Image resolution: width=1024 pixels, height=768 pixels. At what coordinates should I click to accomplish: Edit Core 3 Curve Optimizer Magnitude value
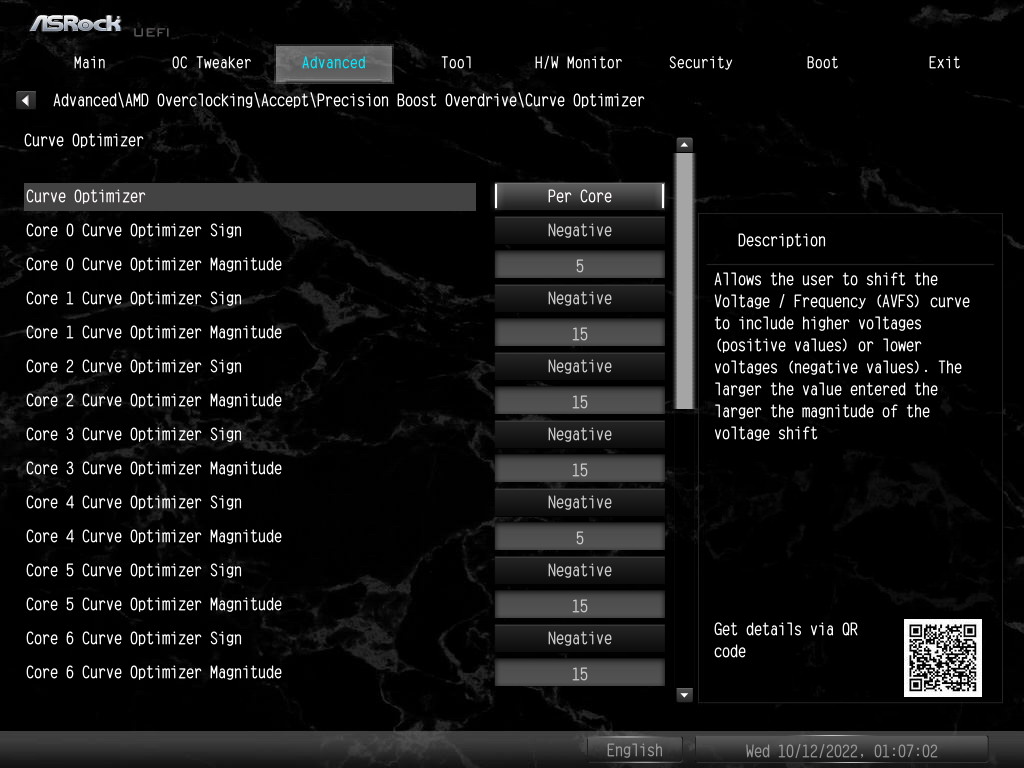579,469
